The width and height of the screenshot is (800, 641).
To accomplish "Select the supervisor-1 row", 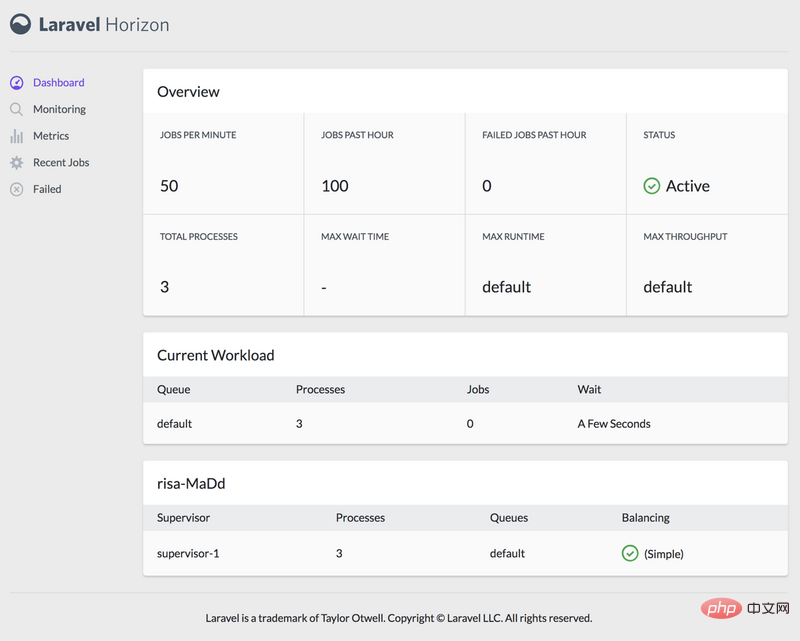I will (465, 553).
